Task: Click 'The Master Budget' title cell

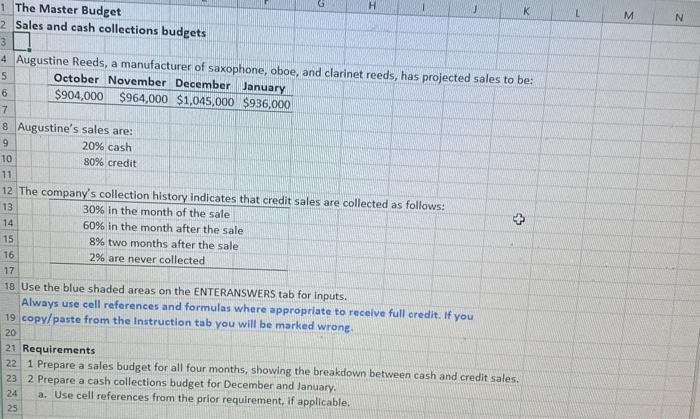Action: pyautogui.click(x=68, y=10)
